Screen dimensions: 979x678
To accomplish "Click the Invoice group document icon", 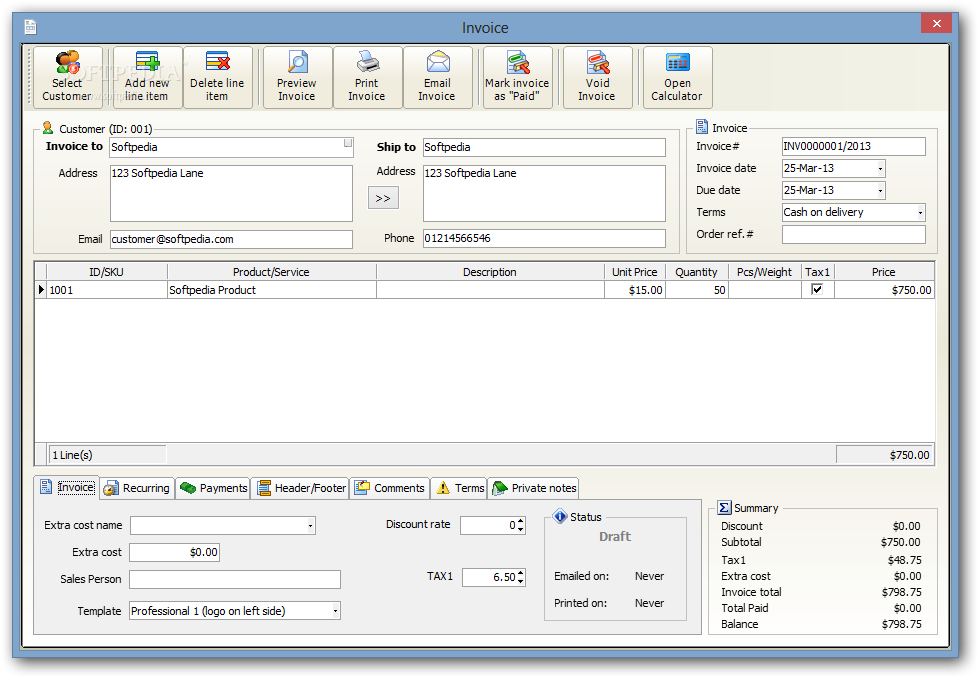I will point(702,127).
